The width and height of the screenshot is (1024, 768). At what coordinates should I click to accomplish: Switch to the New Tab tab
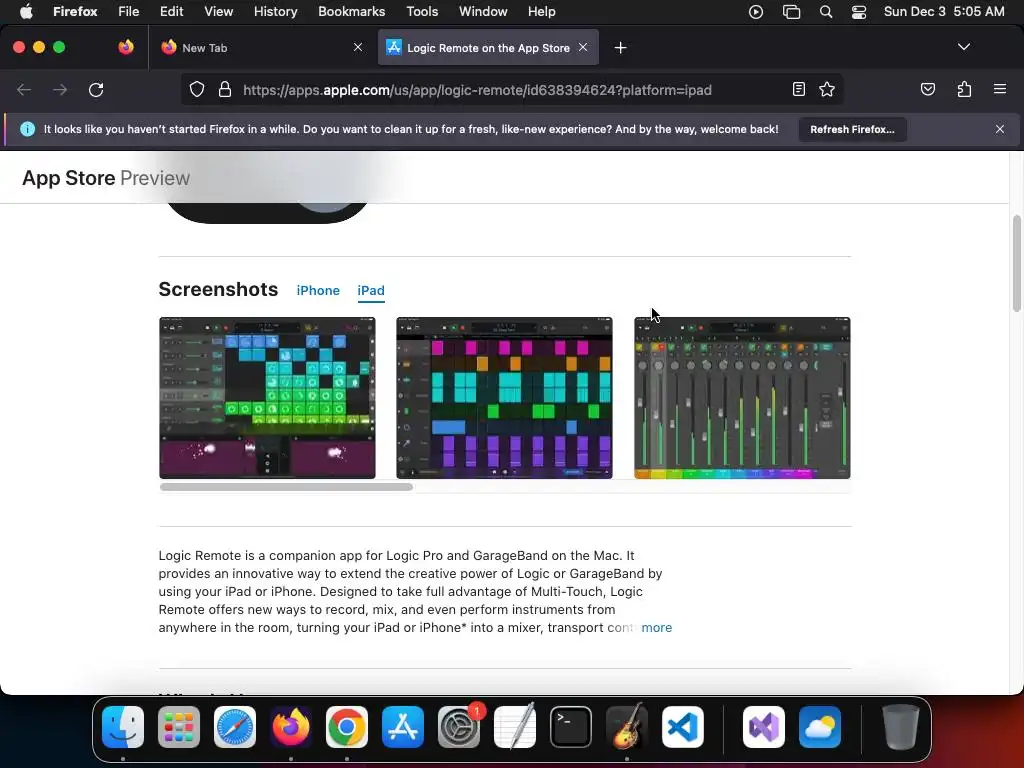tap(260, 48)
